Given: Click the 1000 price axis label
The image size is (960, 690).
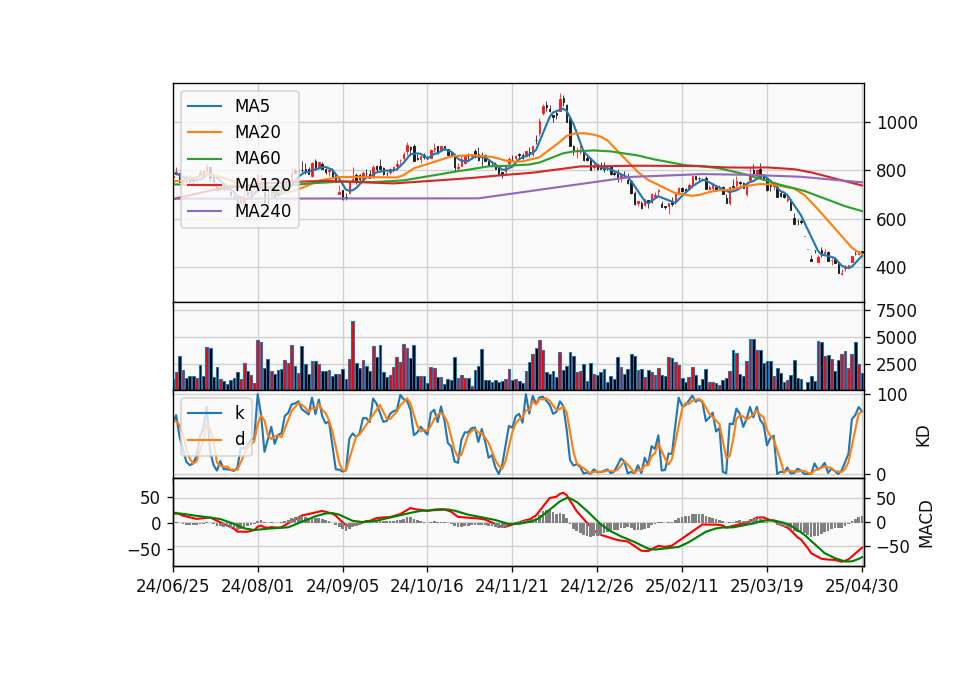Looking at the screenshot, I should pos(897,123).
